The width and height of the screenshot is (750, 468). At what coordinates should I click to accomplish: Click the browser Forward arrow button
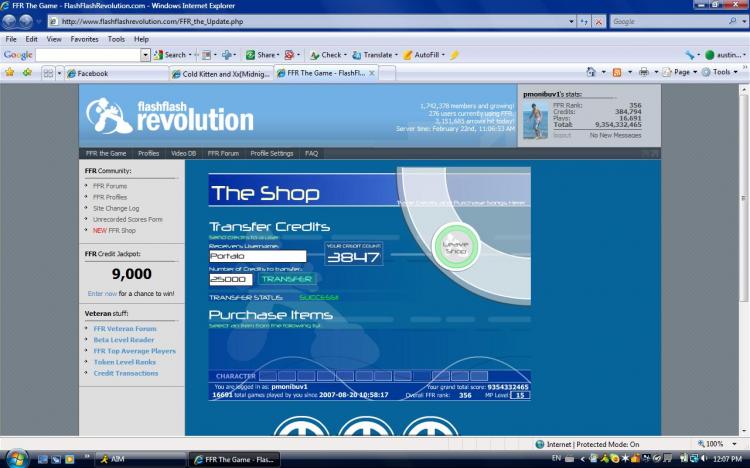click(x=26, y=22)
